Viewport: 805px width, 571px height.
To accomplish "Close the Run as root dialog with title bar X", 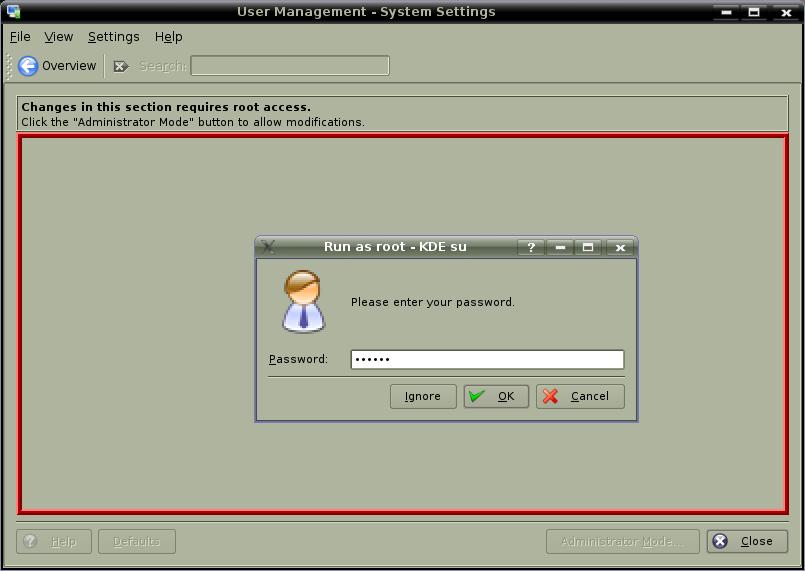I will (620, 247).
